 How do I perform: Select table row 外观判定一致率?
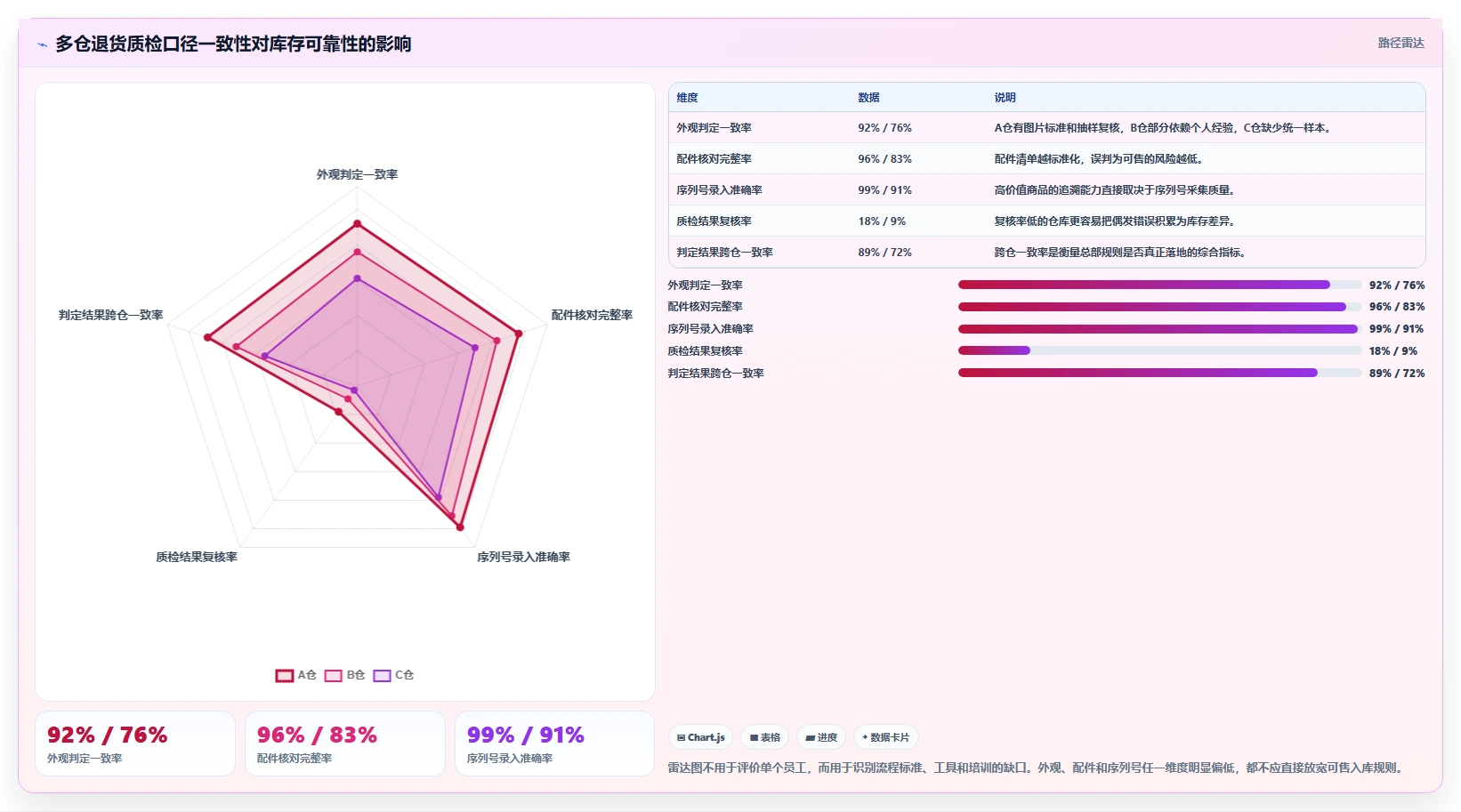point(1046,128)
